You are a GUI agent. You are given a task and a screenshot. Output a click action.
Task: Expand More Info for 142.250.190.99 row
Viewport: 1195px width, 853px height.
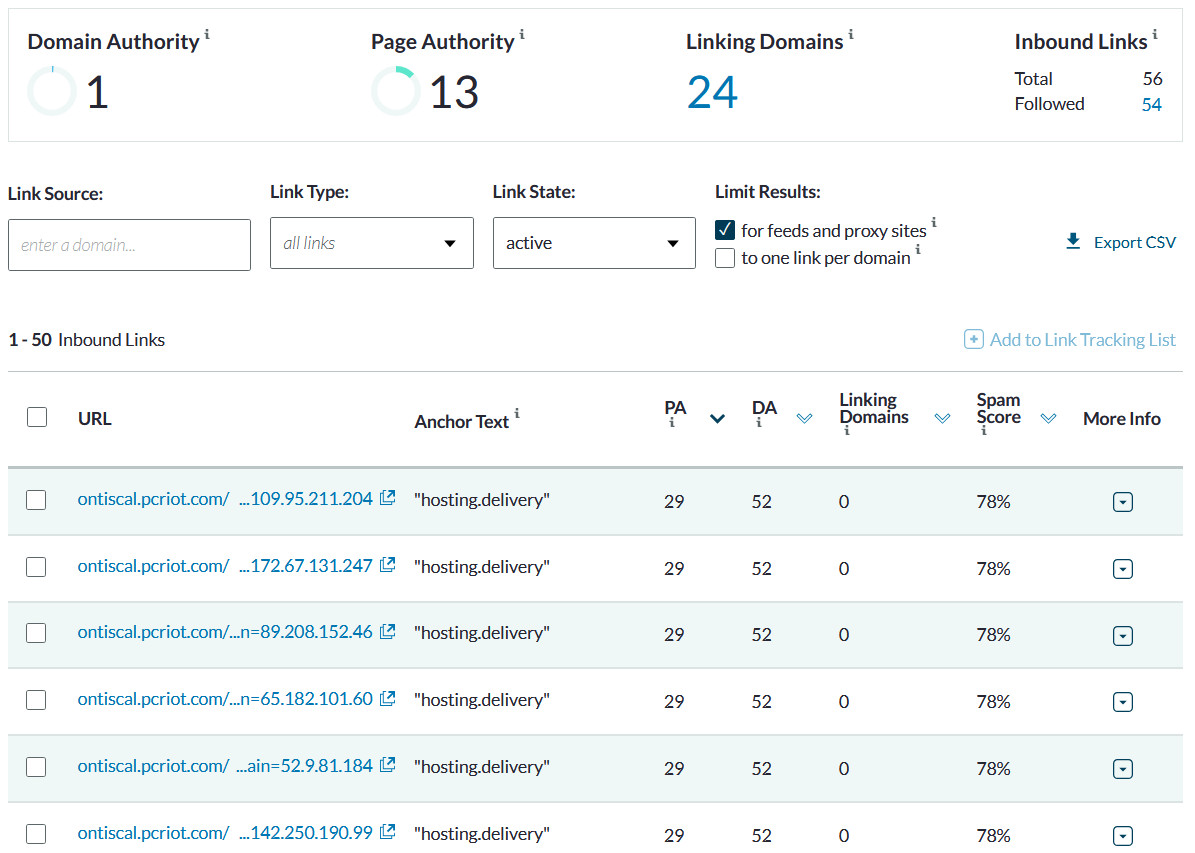[x=1123, y=836]
